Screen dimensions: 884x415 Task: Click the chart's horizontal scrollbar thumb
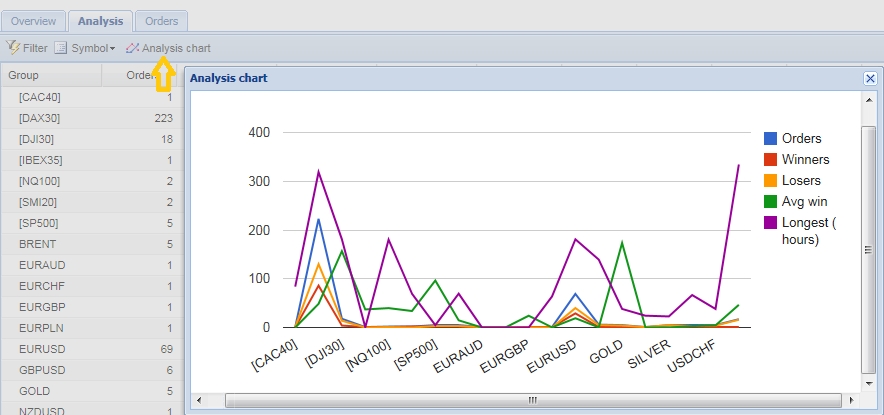point(533,400)
